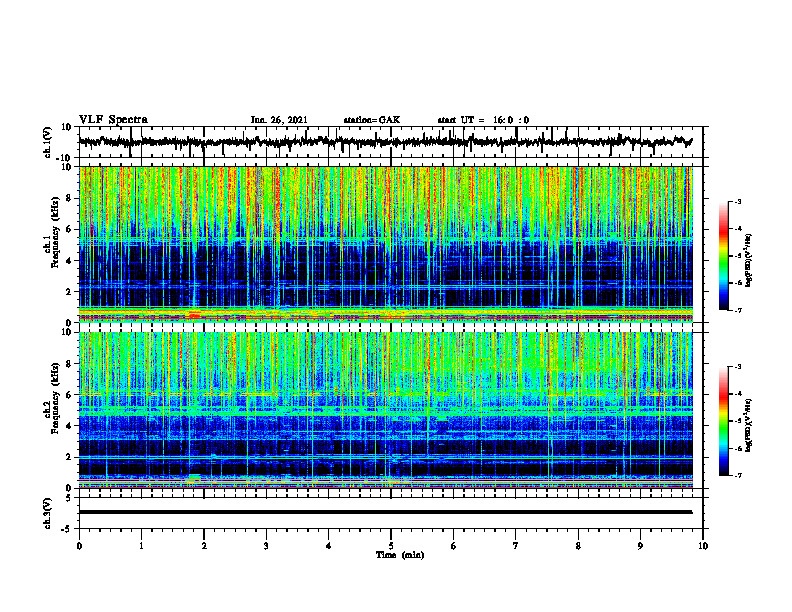The height and width of the screenshot is (612, 792).
Task: Click the "-5" tick on ch.3(V) axis
Action: click(x=67, y=529)
